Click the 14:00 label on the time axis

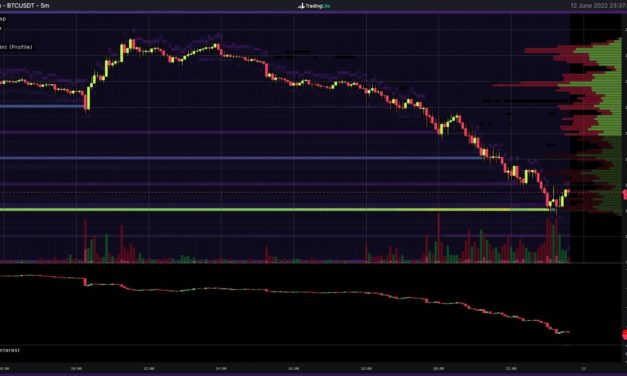pyautogui.click(x=221, y=368)
